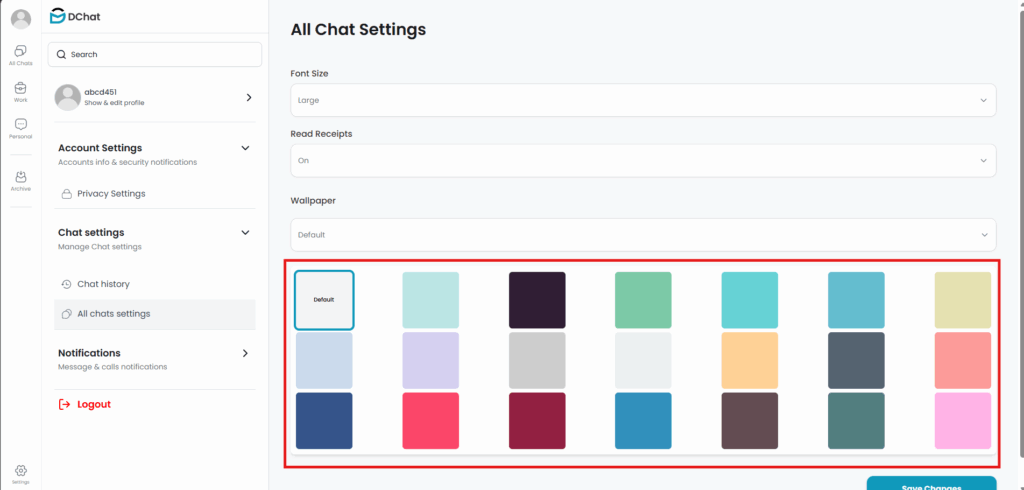Open the Work chats section
The width and height of the screenshot is (1024, 490).
(x=20, y=91)
